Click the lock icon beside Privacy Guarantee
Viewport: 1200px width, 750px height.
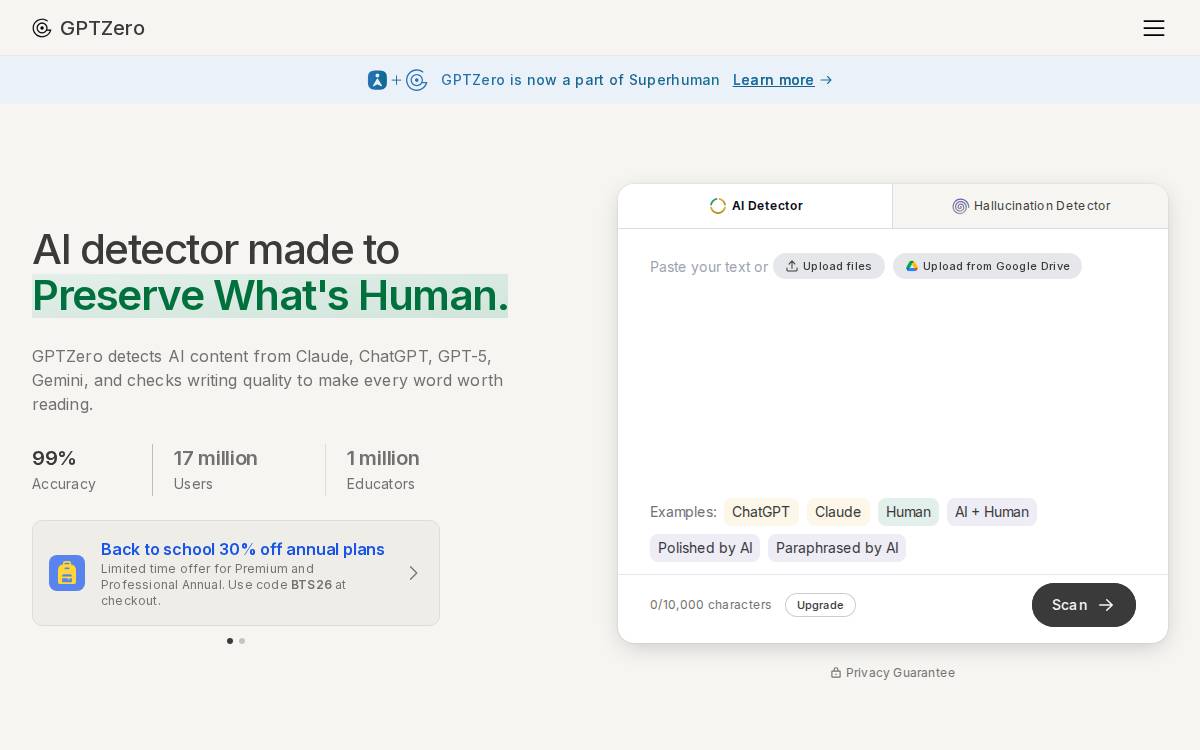[836, 673]
